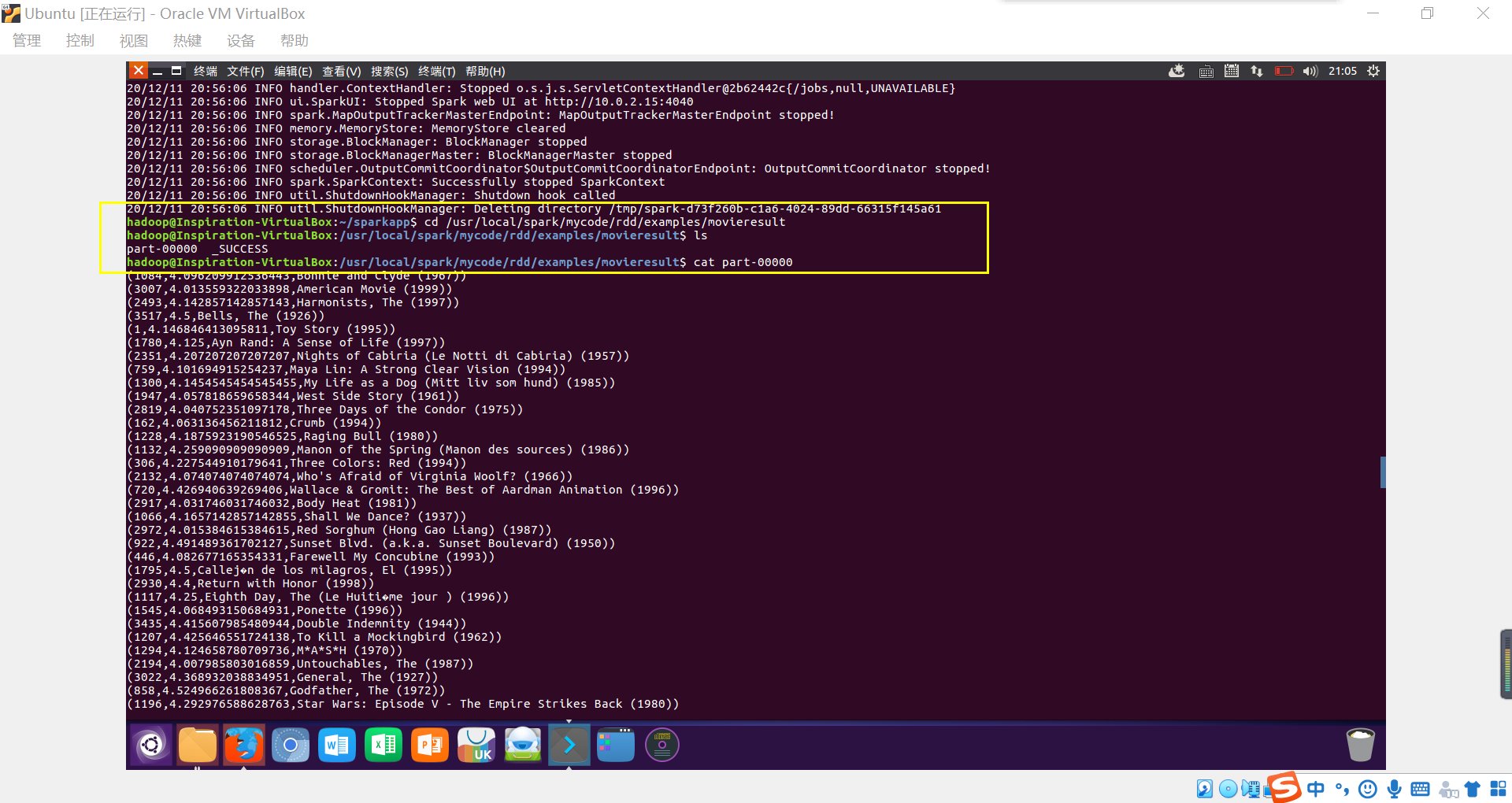
Task: Open Sogou emoji smiley panel
Action: (x=1368, y=788)
